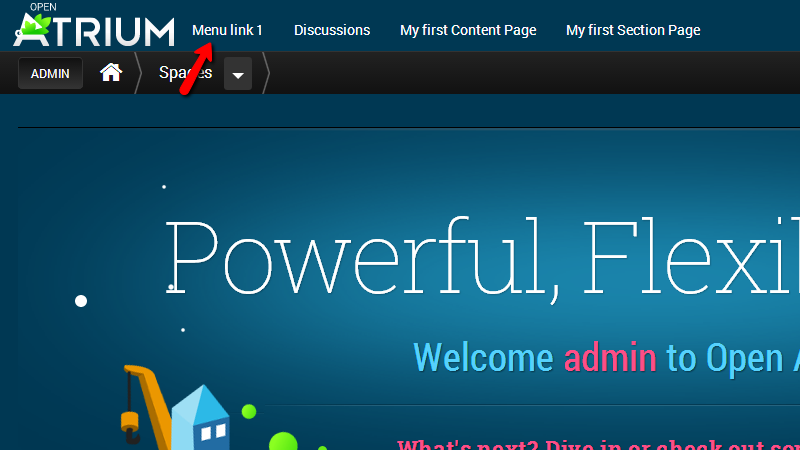
Task: Expand the Spaces dropdown caret
Action: tap(238, 75)
